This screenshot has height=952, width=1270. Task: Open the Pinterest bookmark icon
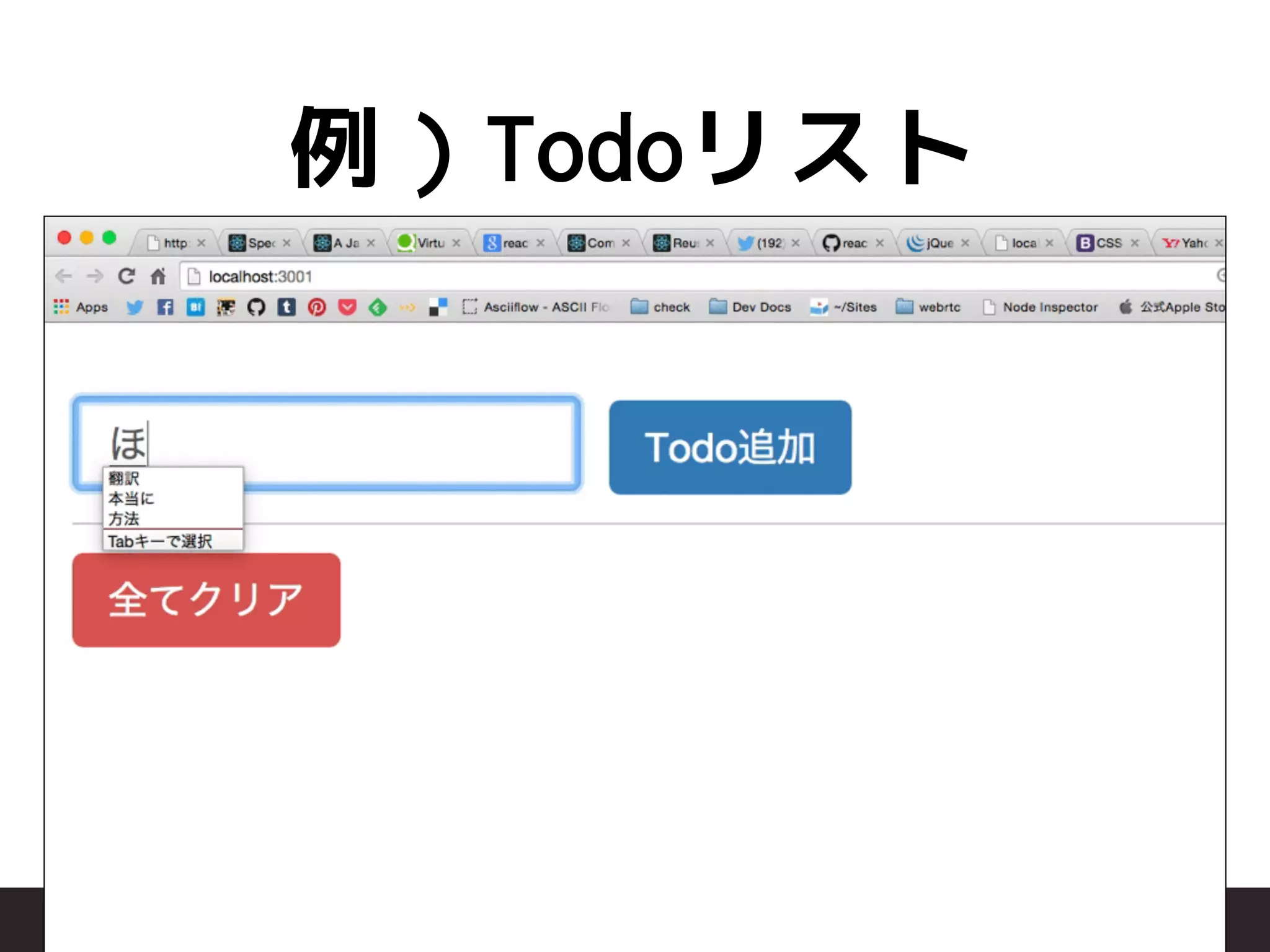[317, 307]
